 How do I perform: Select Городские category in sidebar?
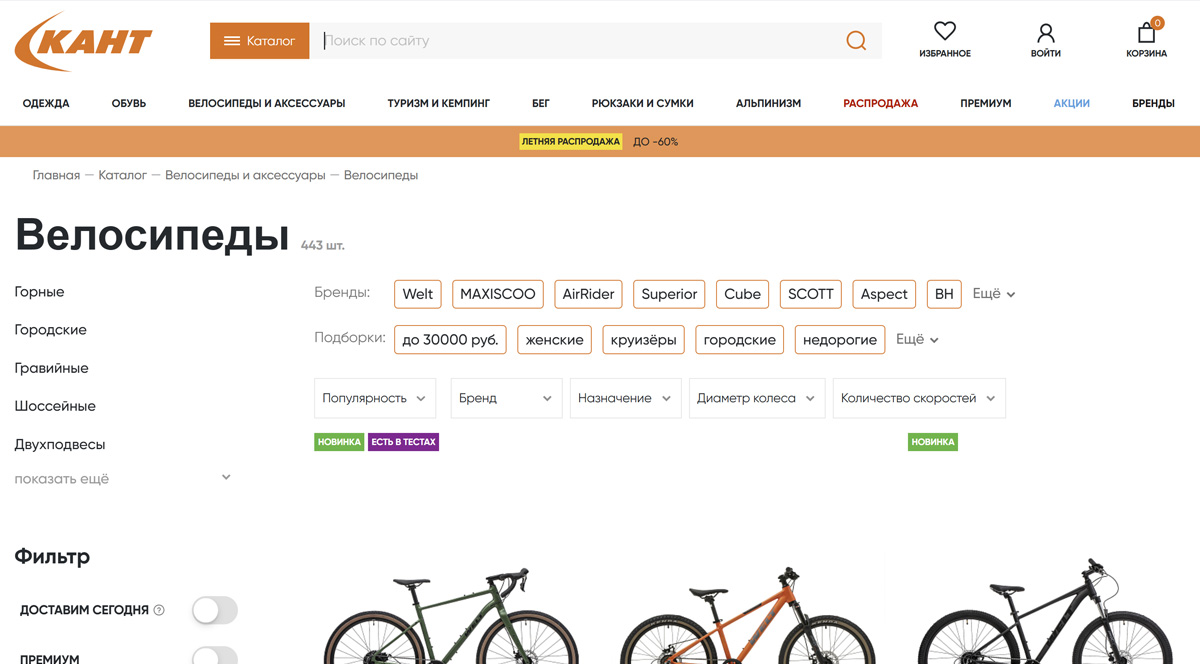pos(50,330)
